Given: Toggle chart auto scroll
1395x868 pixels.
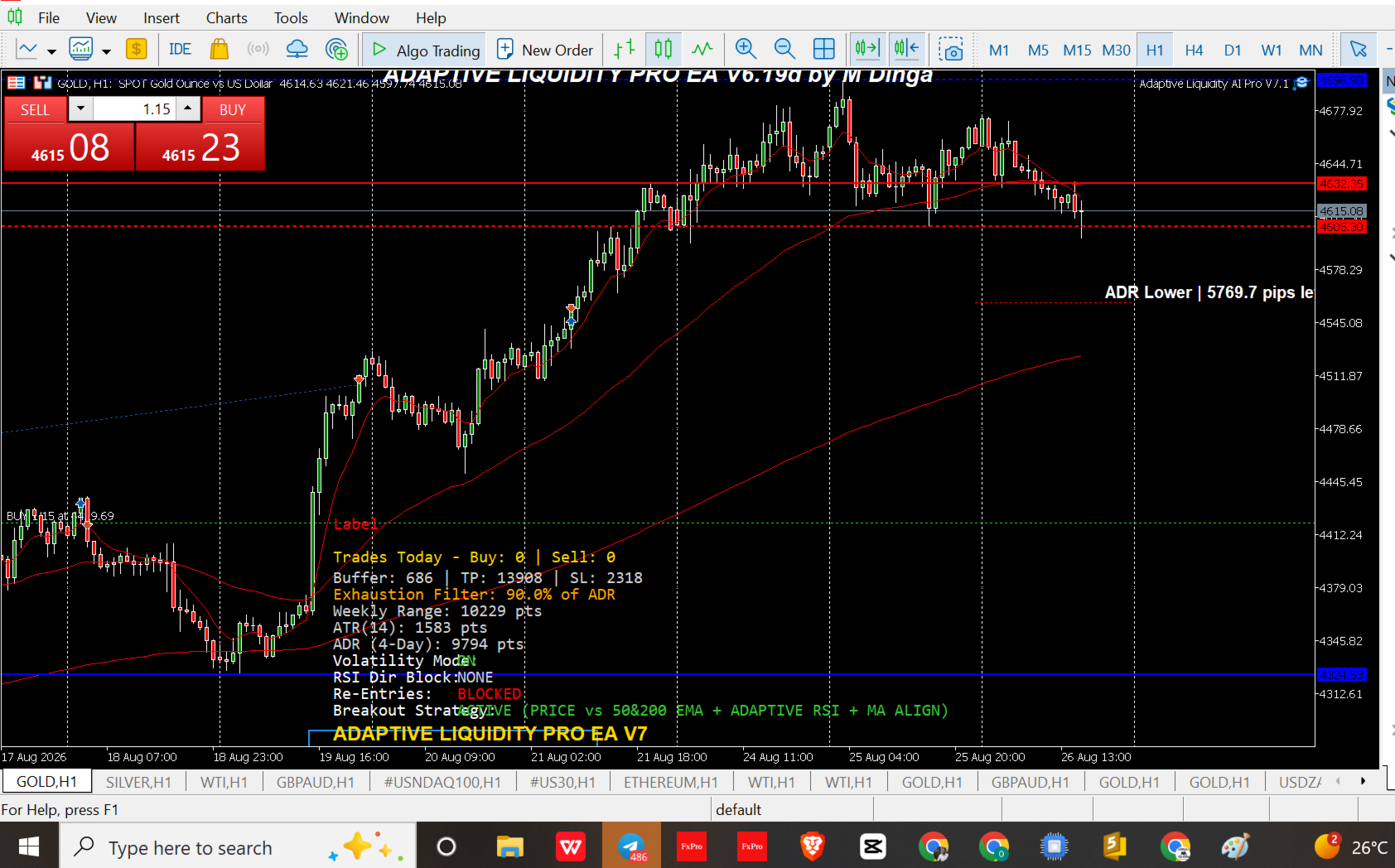Looking at the screenshot, I should [867, 50].
